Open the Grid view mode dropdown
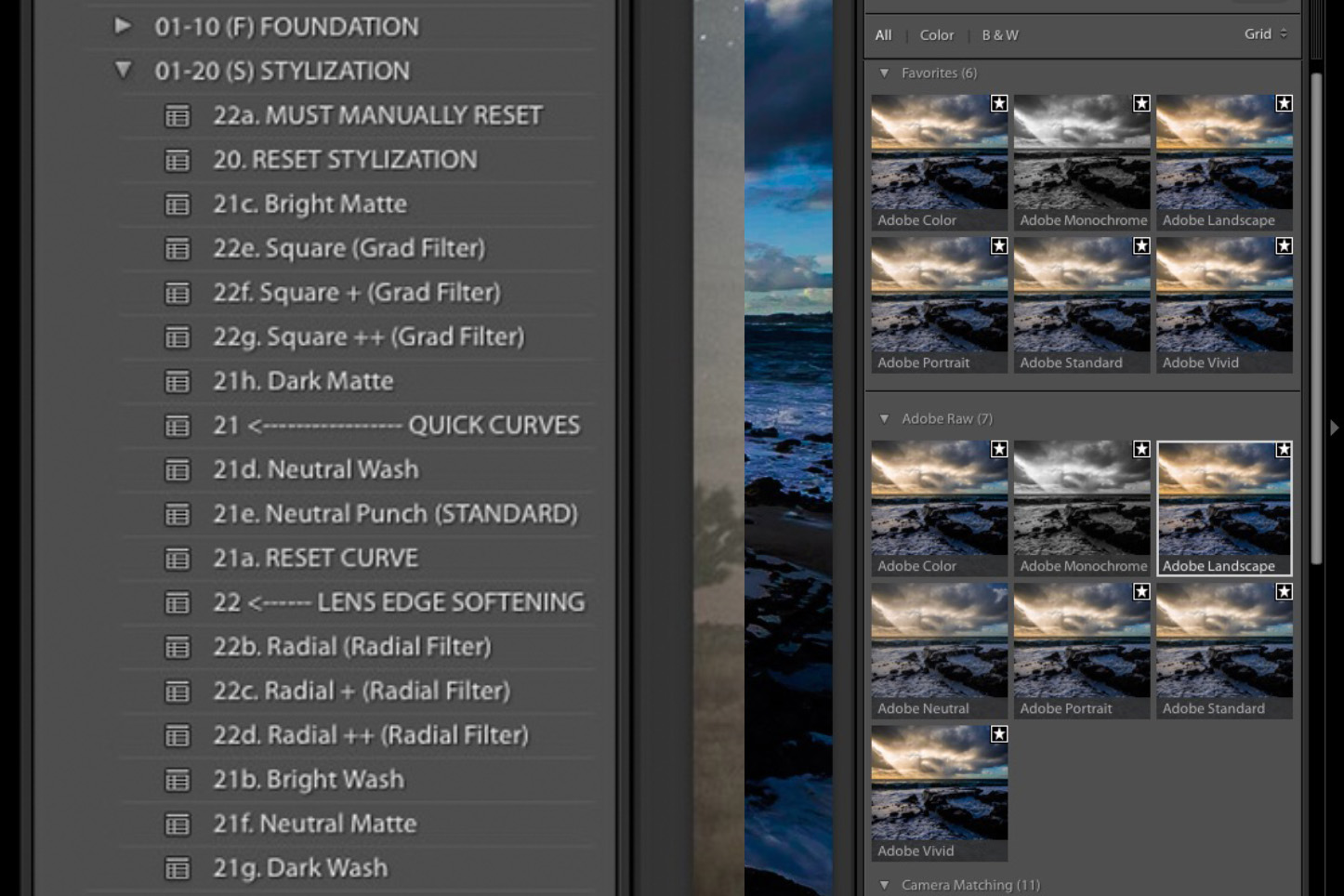This screenshot has width=1344, height=896. tap(1266, 33)
